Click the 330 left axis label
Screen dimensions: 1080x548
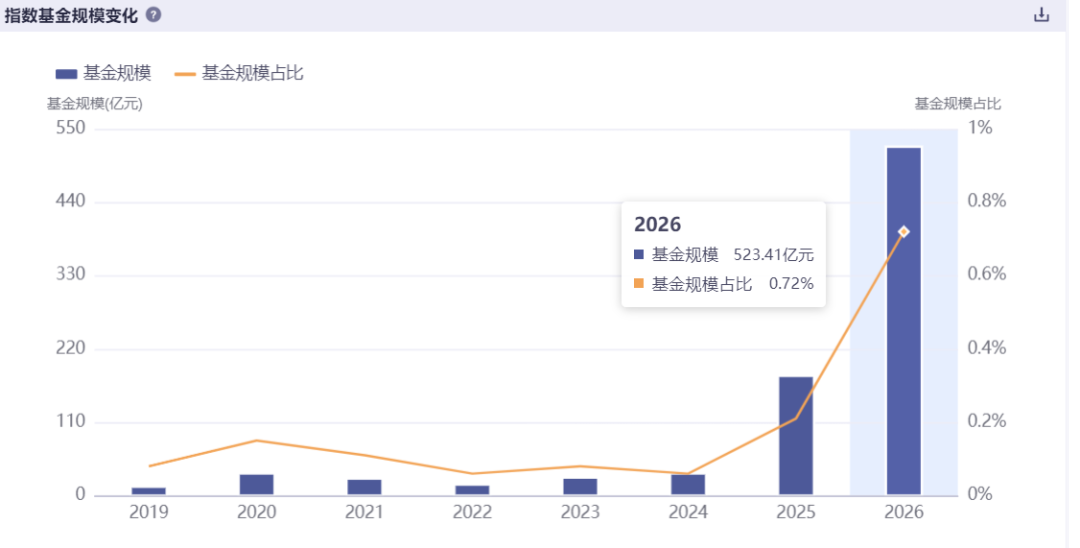pos(71,274)
